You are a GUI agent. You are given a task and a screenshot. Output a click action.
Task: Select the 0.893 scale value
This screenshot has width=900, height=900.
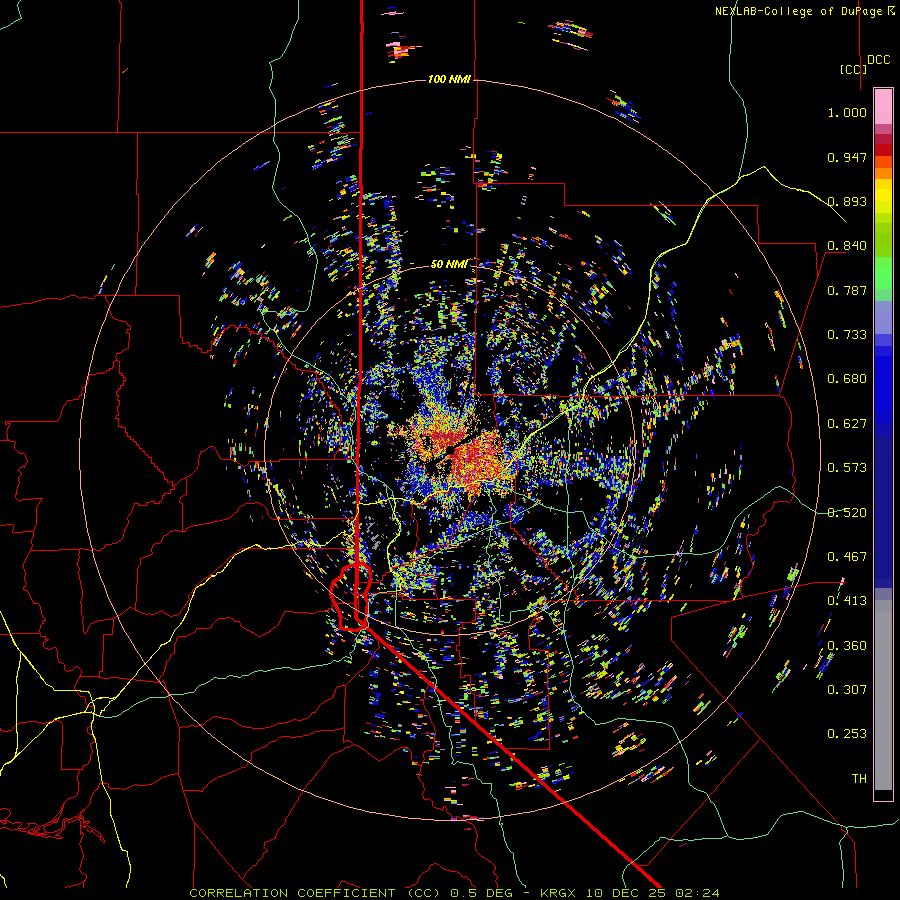pyautogui.click(x=847, y=201)
